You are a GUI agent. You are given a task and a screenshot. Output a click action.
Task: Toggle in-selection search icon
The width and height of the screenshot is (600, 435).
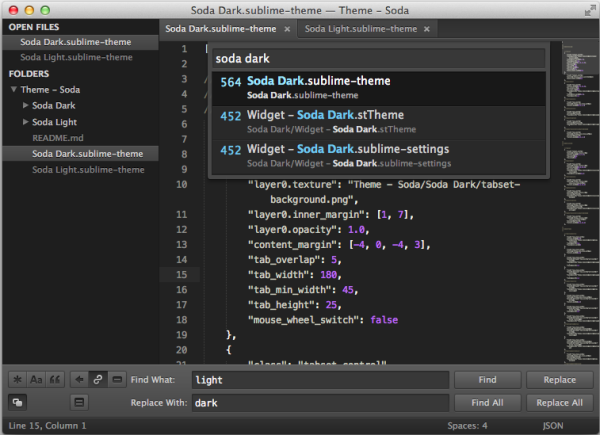pyautogui.click(x=117, y=380)
